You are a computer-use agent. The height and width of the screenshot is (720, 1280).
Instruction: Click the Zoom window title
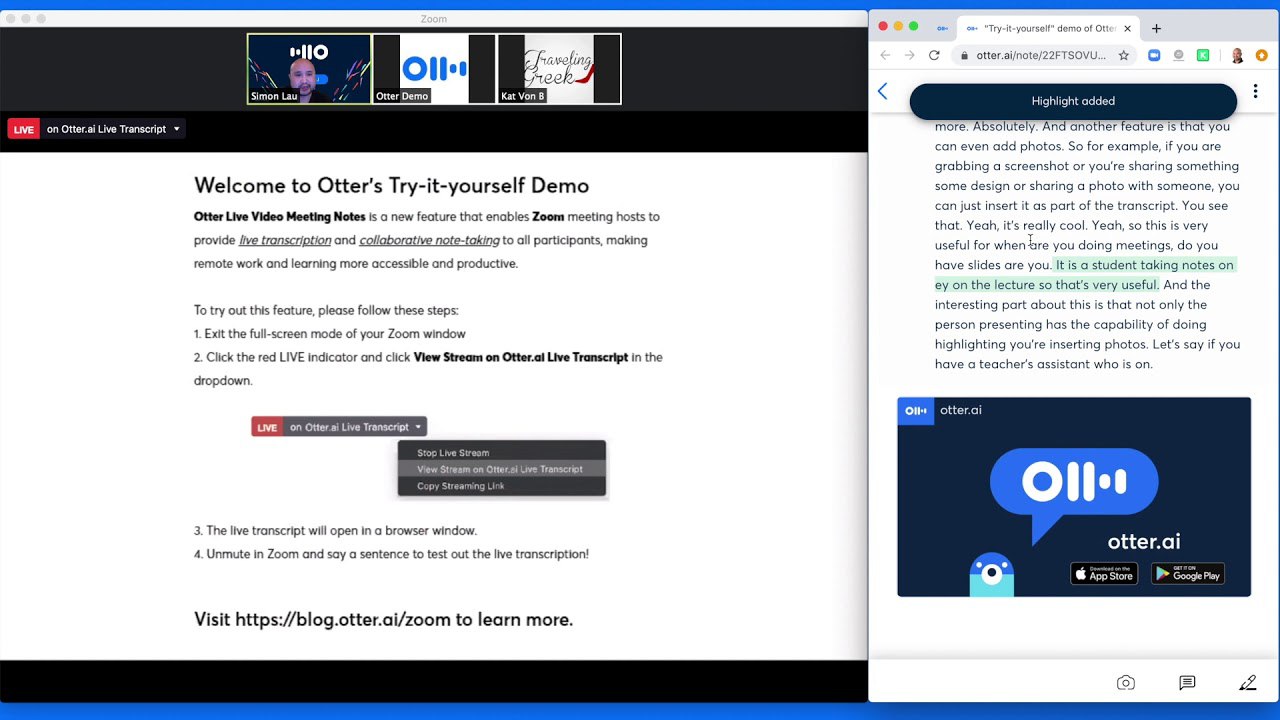pyautogui.click(x=434, y=19)
